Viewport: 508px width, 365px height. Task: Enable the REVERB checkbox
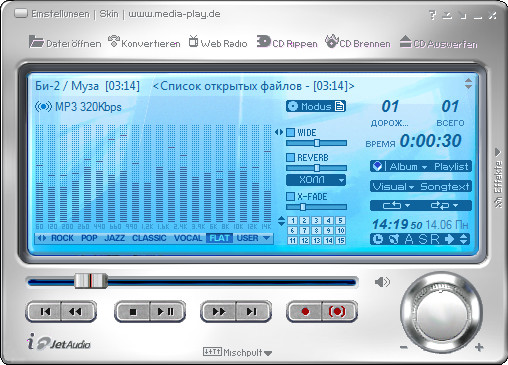click(x=291, y=157)
